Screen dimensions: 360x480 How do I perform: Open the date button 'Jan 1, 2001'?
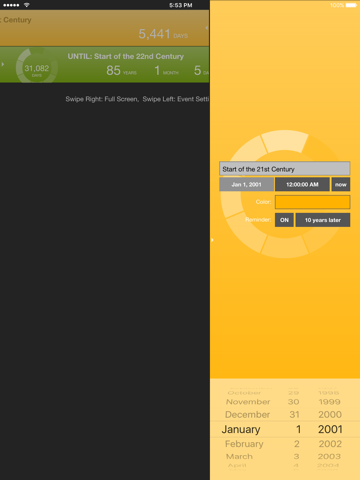(x=246, y=184)
